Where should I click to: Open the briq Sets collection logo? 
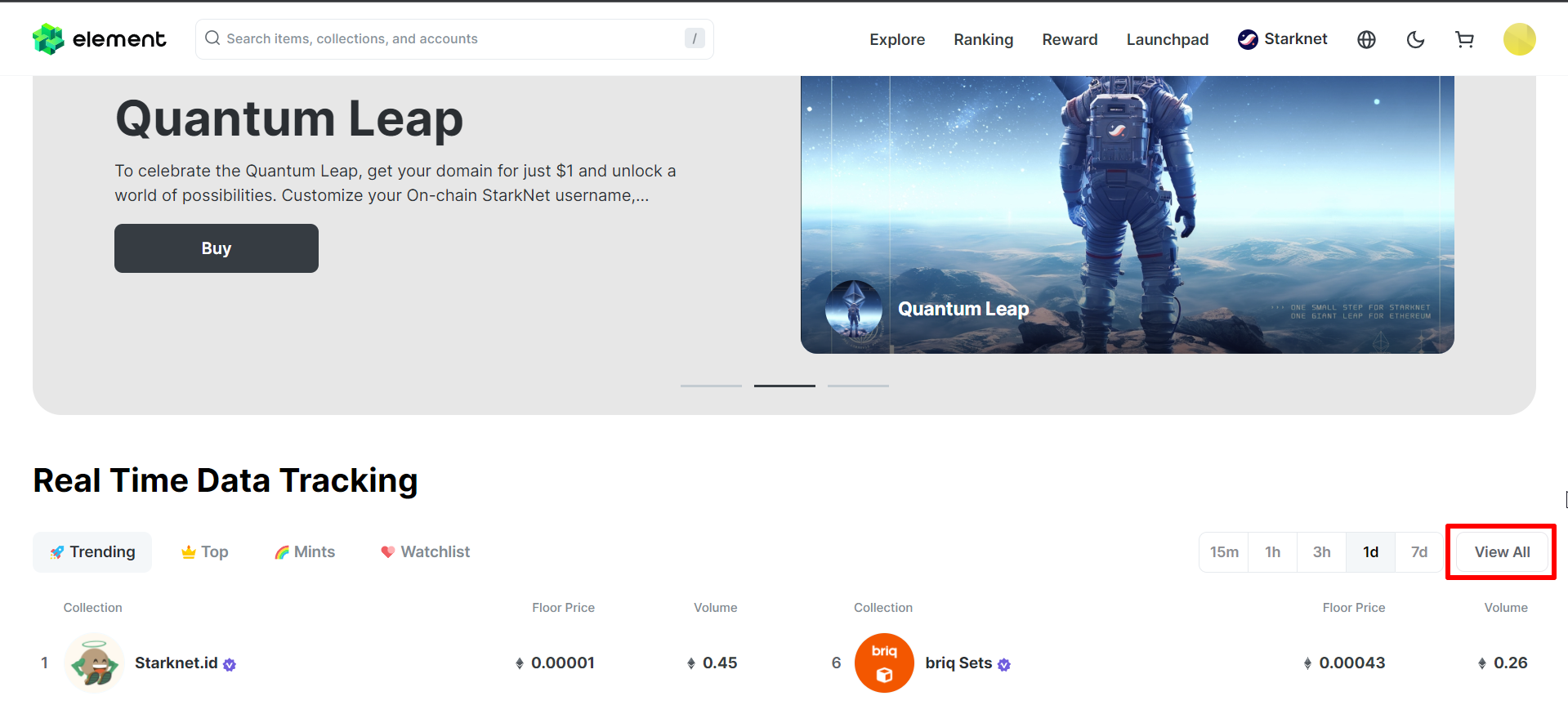pyautogui.click(x=884, y=663)
